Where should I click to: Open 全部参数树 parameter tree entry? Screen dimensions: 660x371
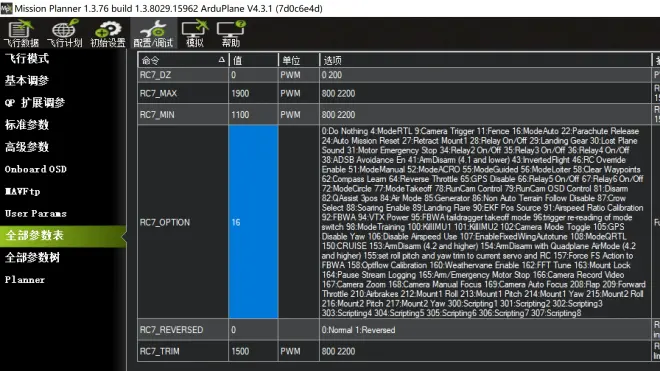coord(32,257)
